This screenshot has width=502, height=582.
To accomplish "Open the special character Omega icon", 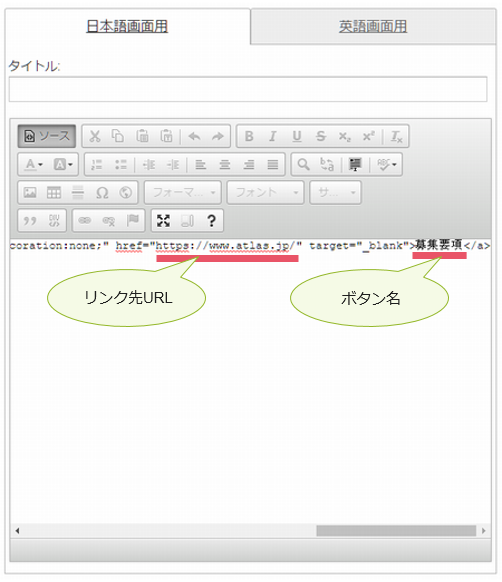I will click(102, 193).
